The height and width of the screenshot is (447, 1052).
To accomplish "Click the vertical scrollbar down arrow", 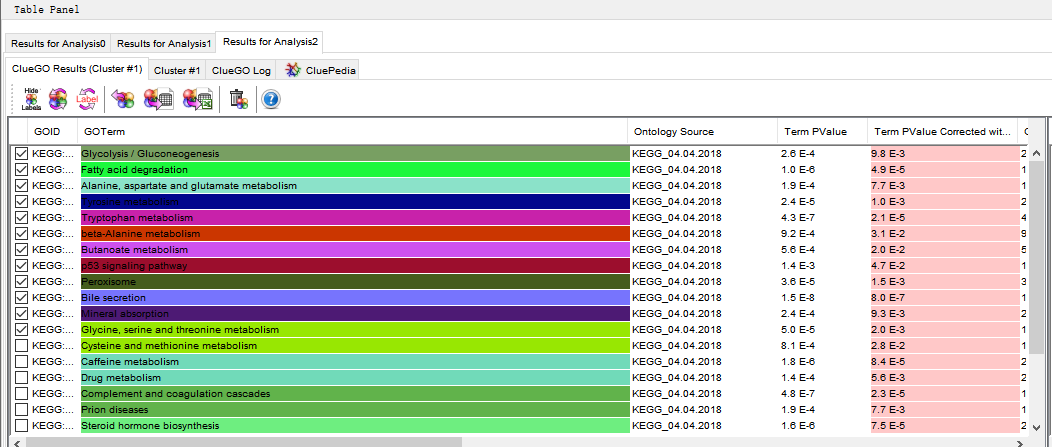I will [x=1037, y=428].
